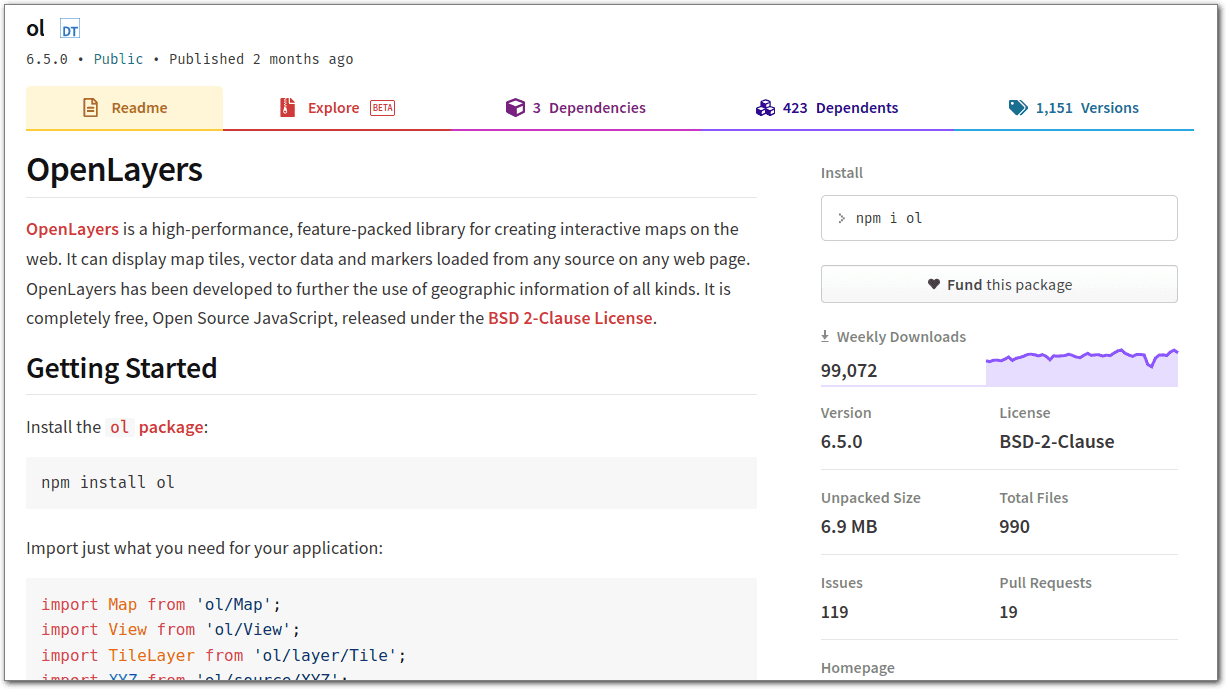Click the Readme tab document icon
1226x689 pixels.
point(90,108)
